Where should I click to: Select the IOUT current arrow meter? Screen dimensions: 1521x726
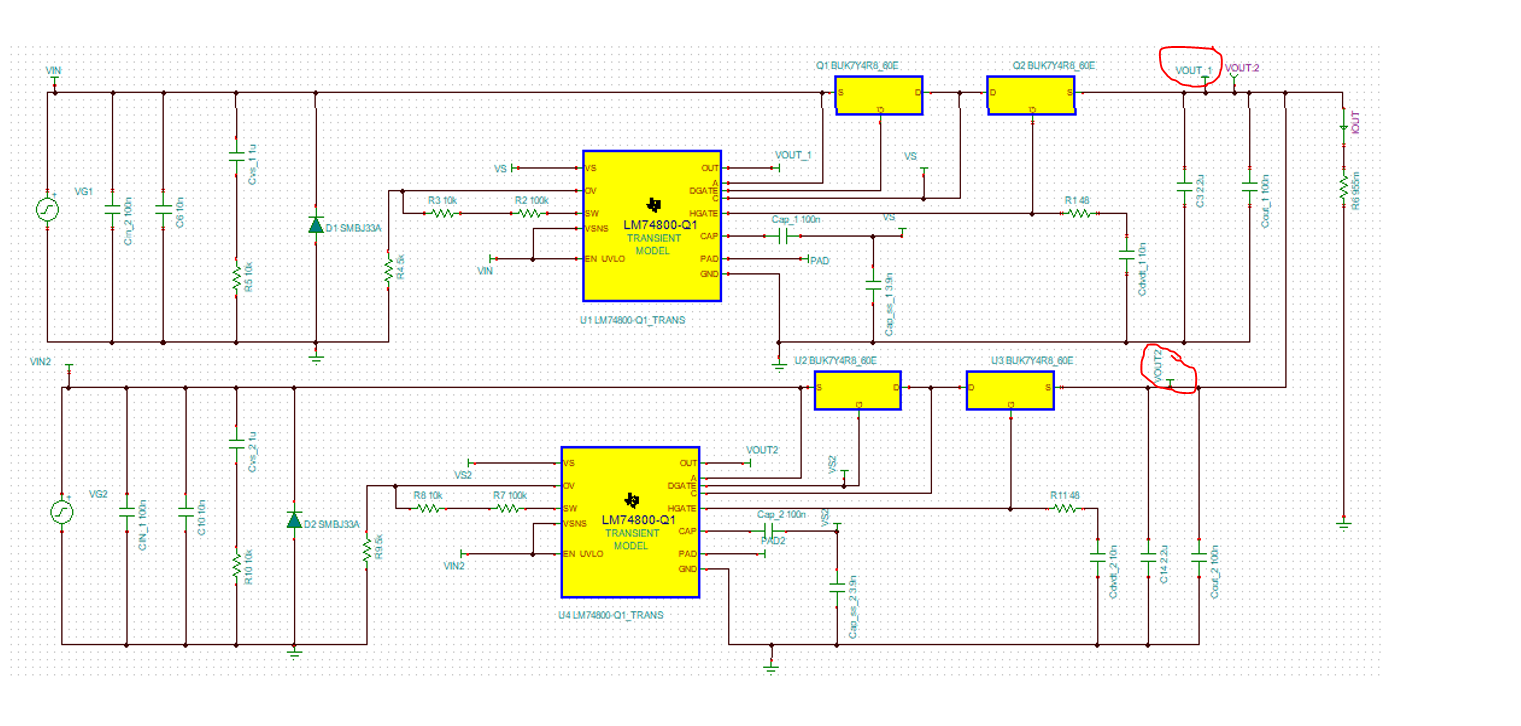click(x=1345, y=127)
